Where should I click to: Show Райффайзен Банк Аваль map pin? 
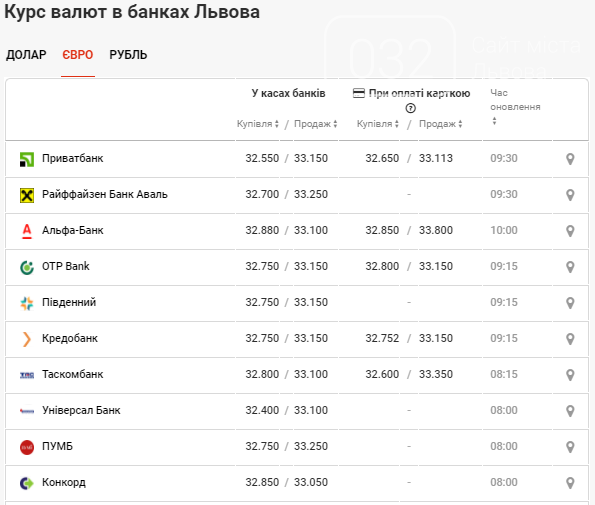[x=570, y=195]
